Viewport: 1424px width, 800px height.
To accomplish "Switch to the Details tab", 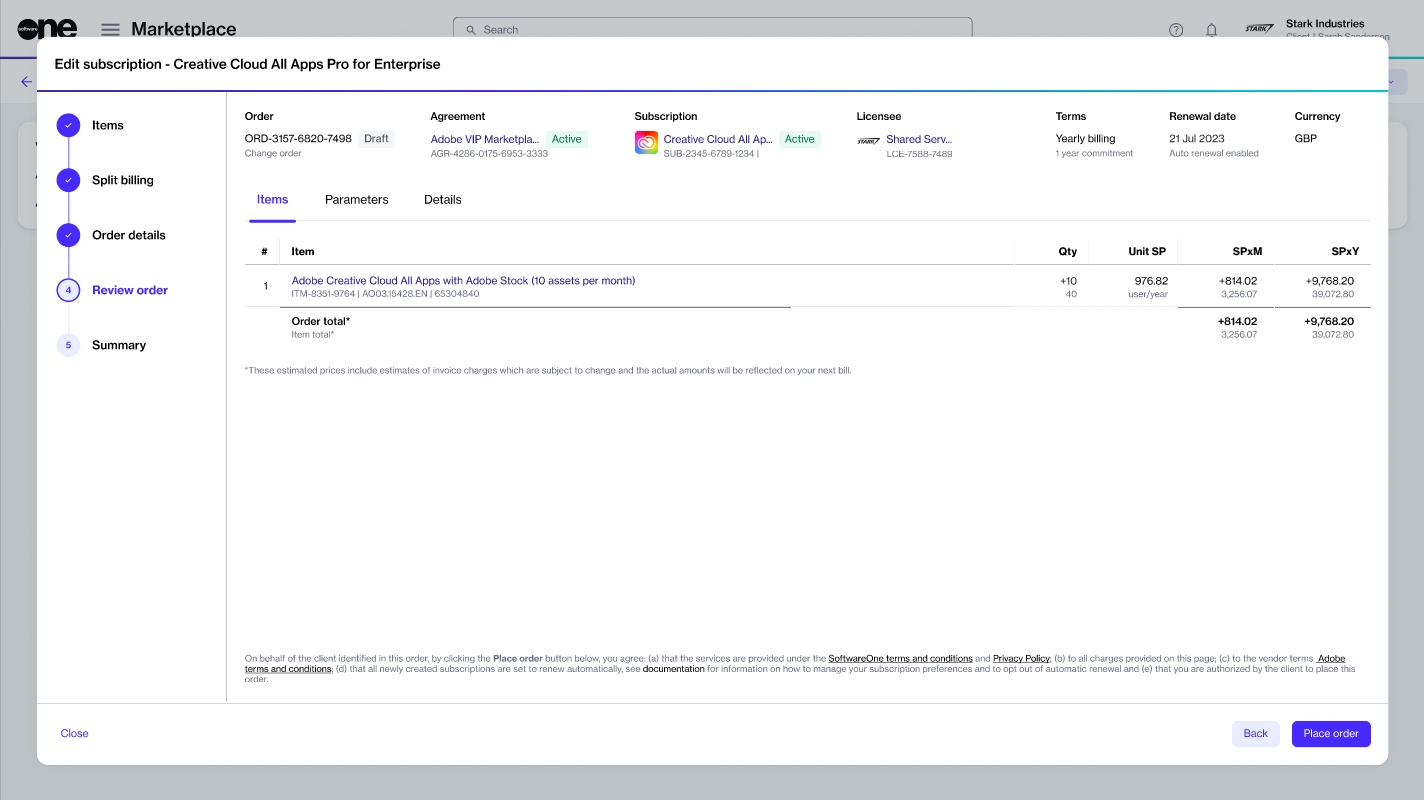I will pyautogui.click(x=443, y=200).
